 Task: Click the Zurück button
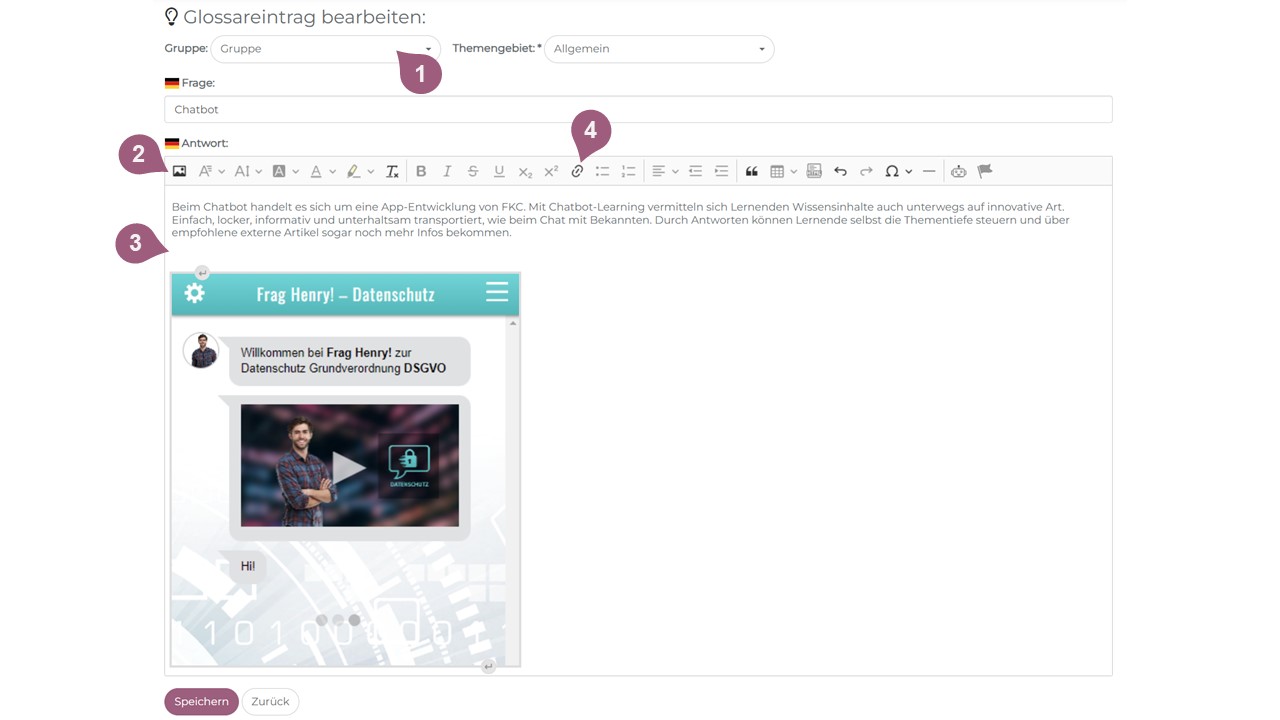pos(270,702)
